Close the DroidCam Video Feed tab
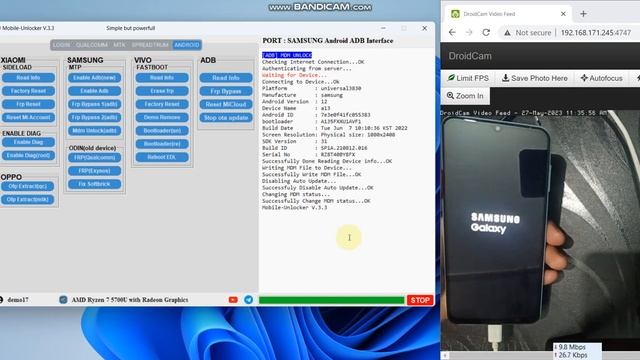Viewport: 640px width, 360px height. (563, 14)
